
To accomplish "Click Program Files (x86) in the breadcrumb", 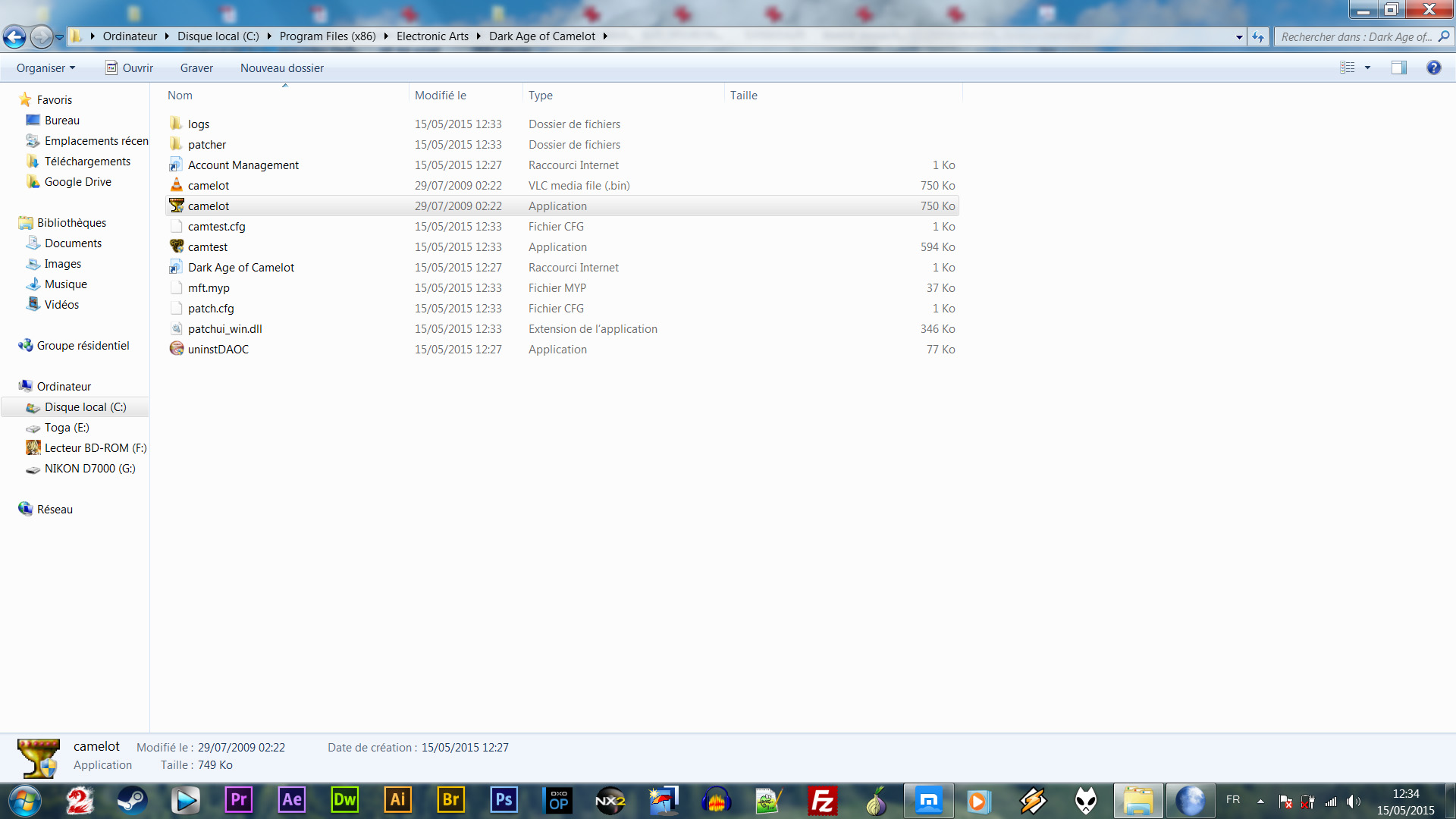I will pos(328,36).
